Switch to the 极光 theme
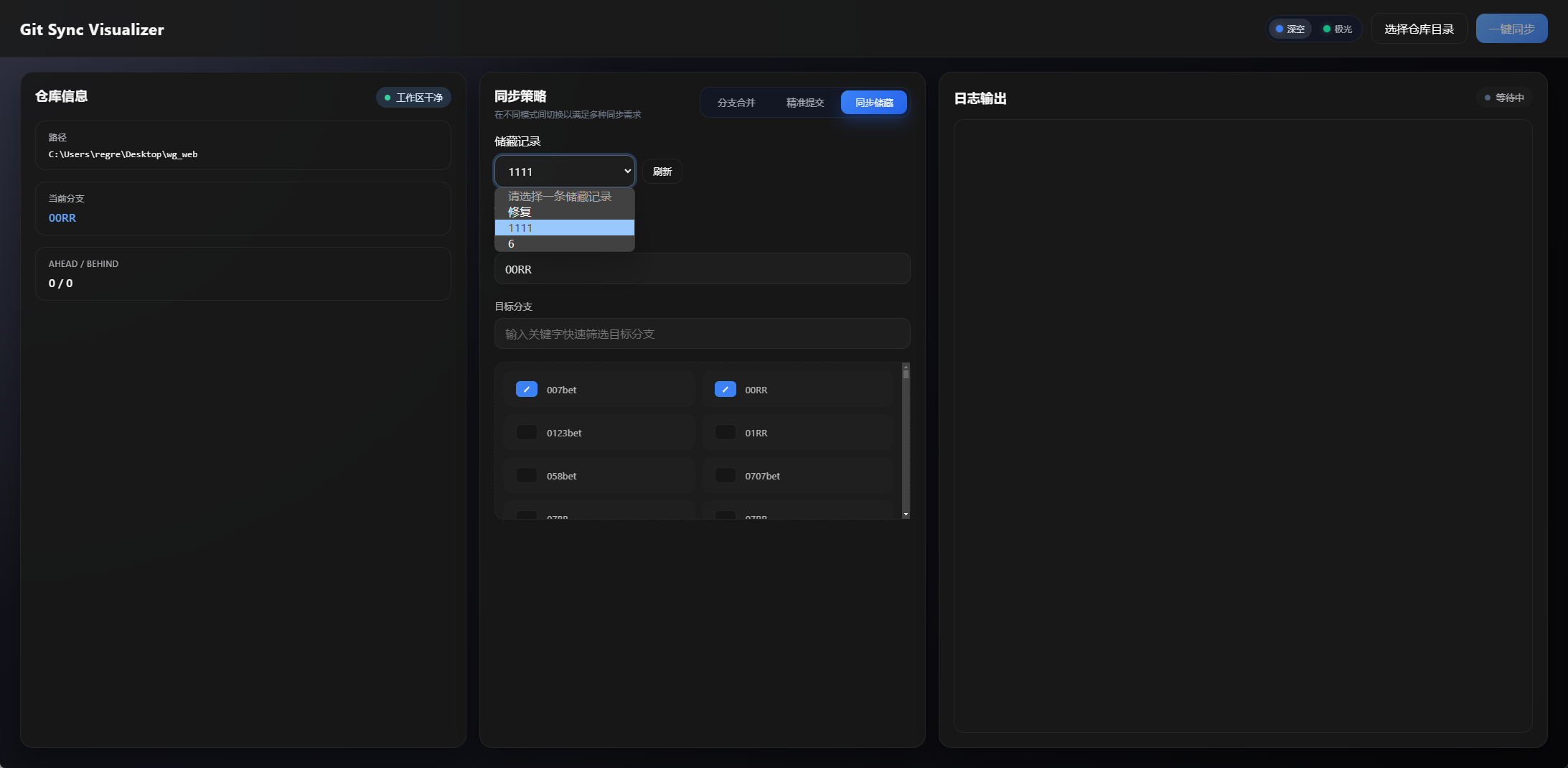The height and width of the screenshot is (768, 1568). (1338, 29)
